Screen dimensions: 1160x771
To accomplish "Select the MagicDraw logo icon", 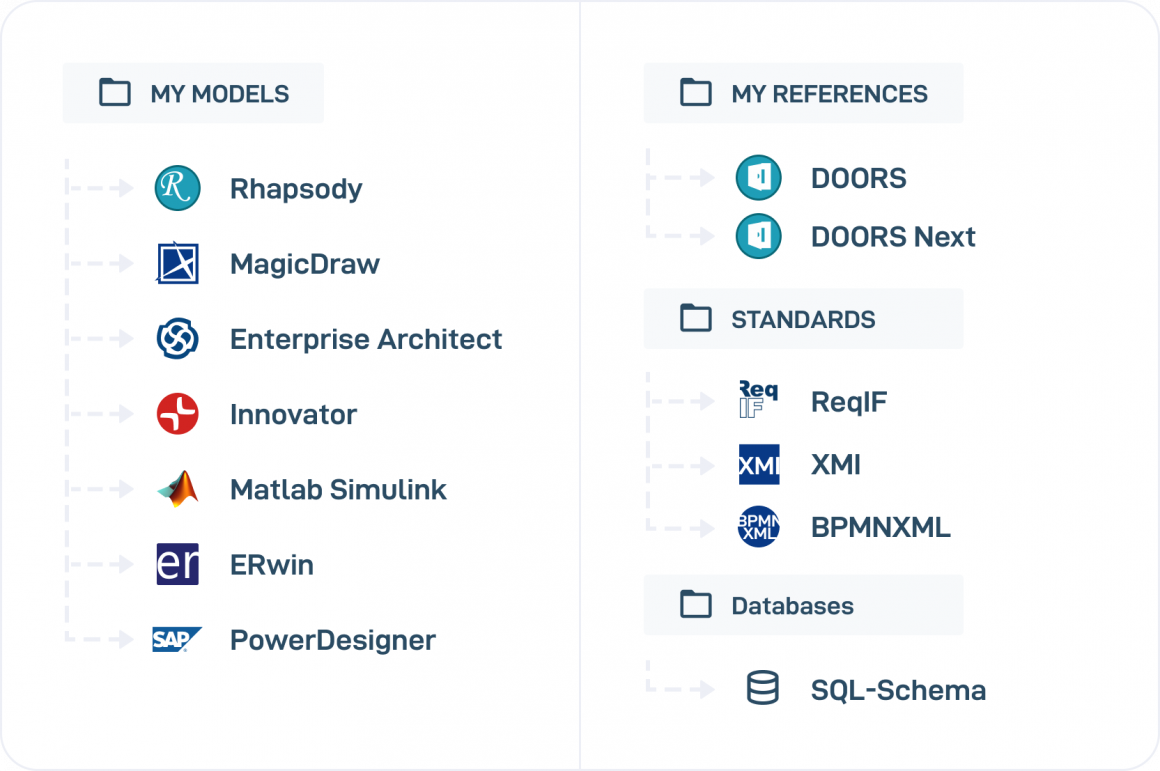I will tap(178, 264).
